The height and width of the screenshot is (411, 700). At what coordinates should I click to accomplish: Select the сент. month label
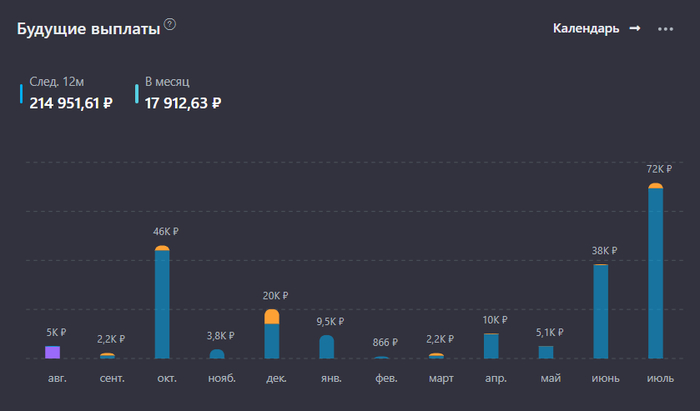tap(107, 378)
